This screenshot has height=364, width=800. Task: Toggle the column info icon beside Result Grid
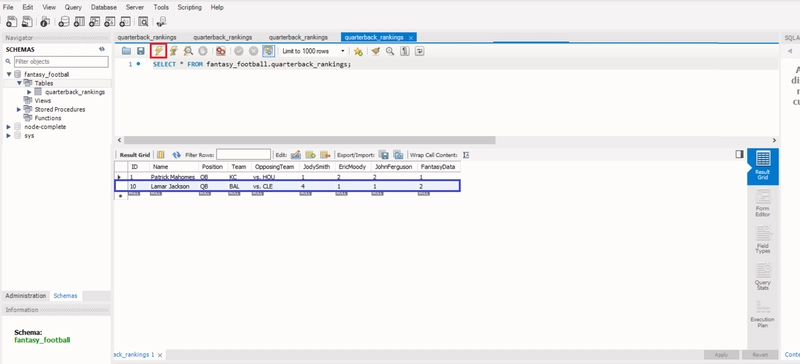160,155
